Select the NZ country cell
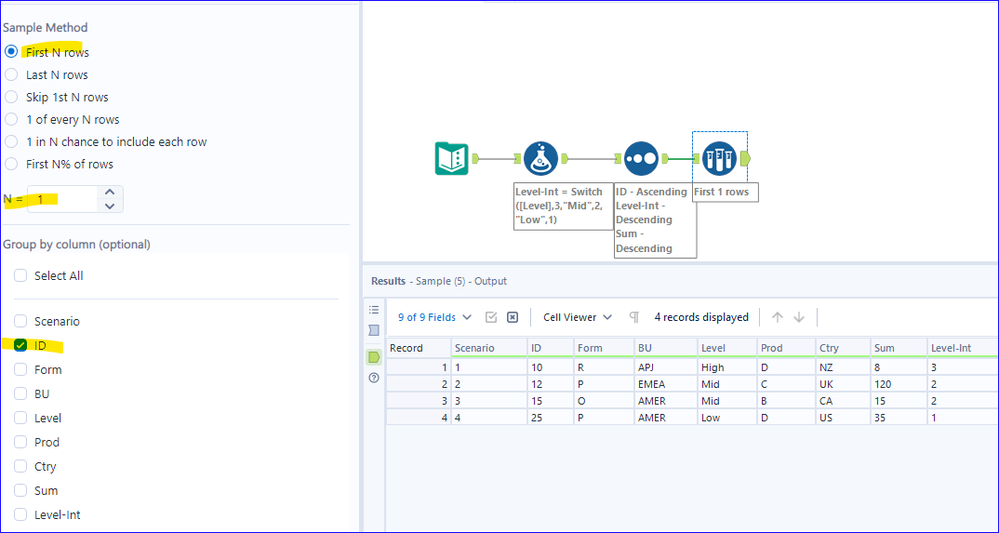The image size is (999, 533). 842,367
